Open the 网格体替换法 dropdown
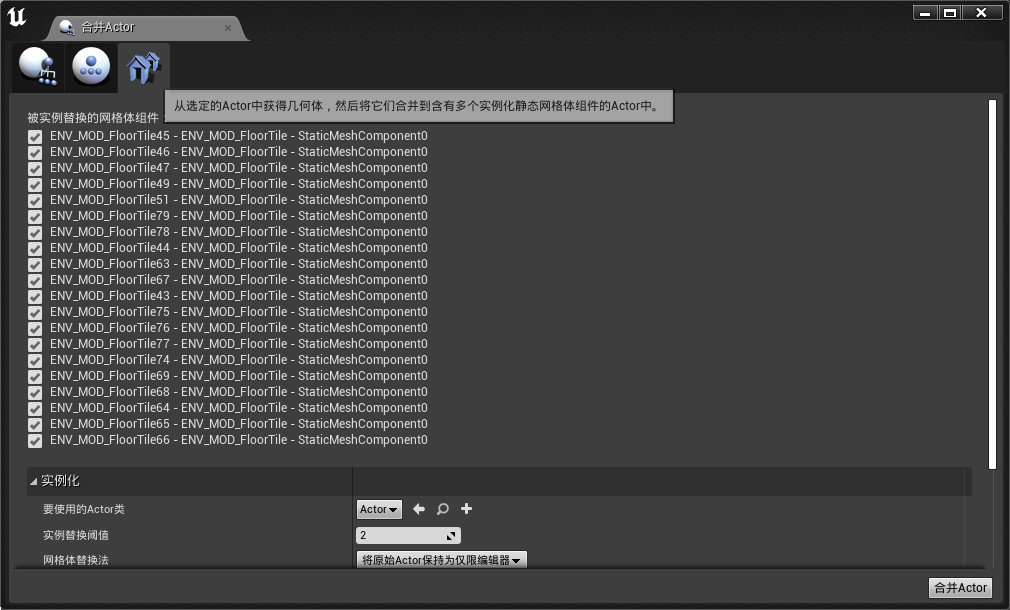Viewport: 1010px width, 610px height. (441, 560)
